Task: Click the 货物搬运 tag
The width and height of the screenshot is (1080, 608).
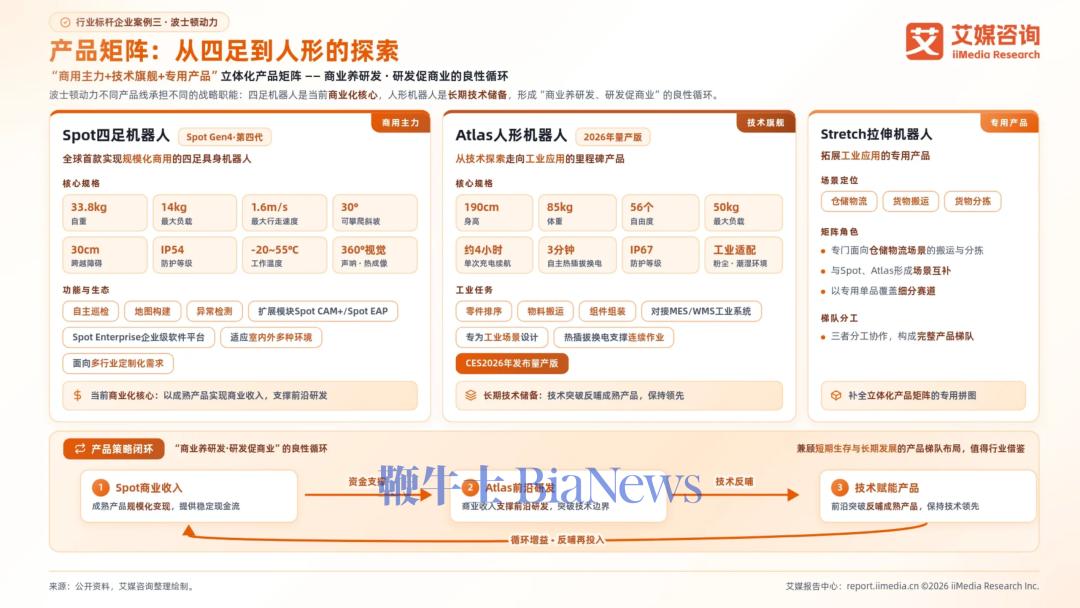Action: (911, 201)
